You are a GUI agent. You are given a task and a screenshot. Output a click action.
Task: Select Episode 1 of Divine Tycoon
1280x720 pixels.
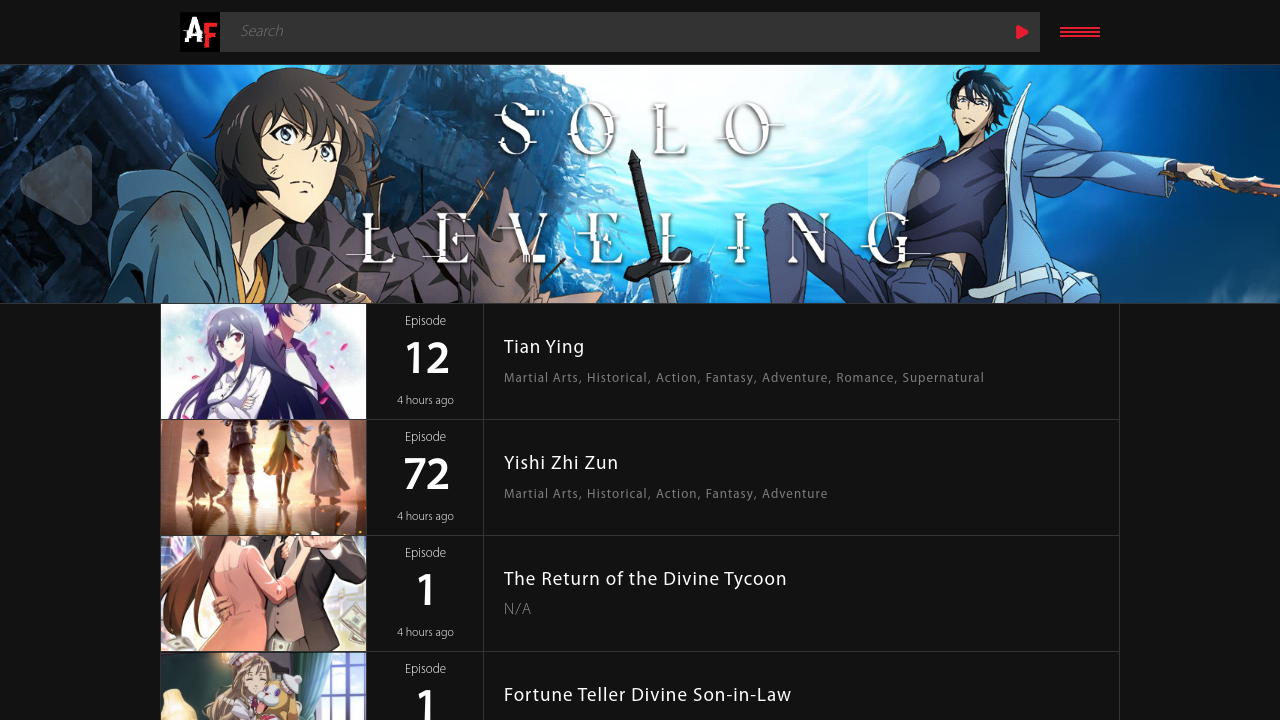(x=426, y=591)
